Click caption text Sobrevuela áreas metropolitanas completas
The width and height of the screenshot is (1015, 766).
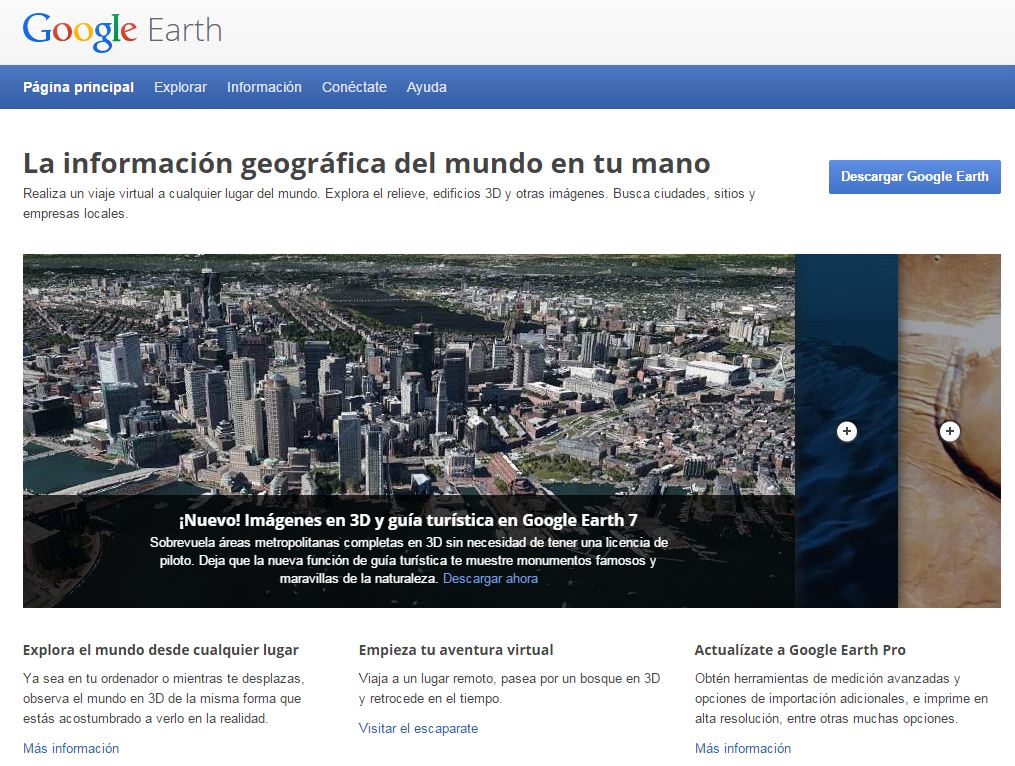pyautogui.click(x=408, y=560)
